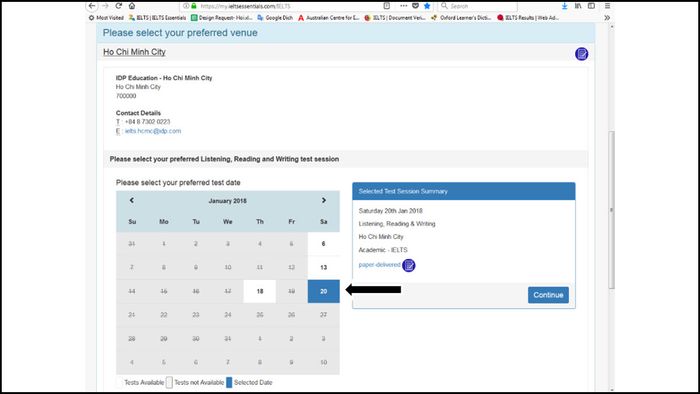Click the green padlock site security icon

point(194,6)
